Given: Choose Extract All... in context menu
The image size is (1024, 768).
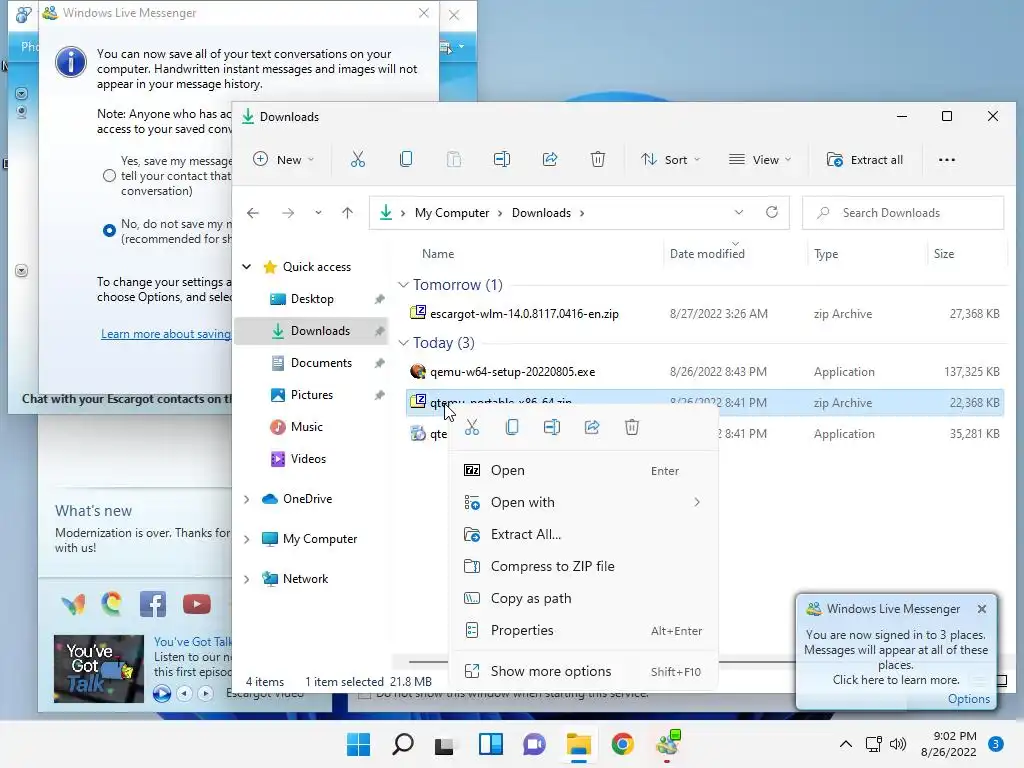Looking at the screenshot, I should (584, 534).
